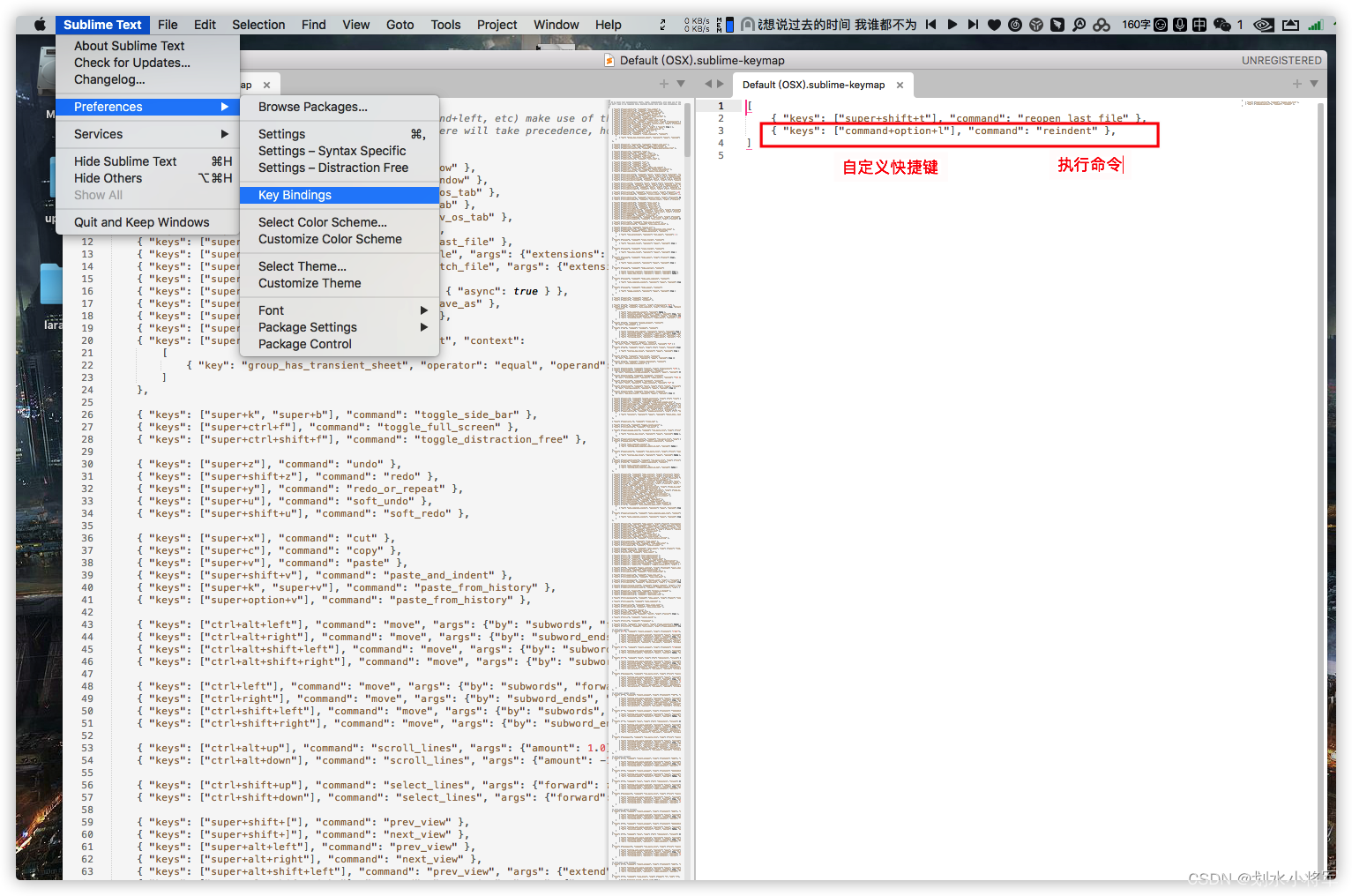This screenshot has width=1352, height=896.
Task: Expand the Font submenu
Action: tap(340, 310)
